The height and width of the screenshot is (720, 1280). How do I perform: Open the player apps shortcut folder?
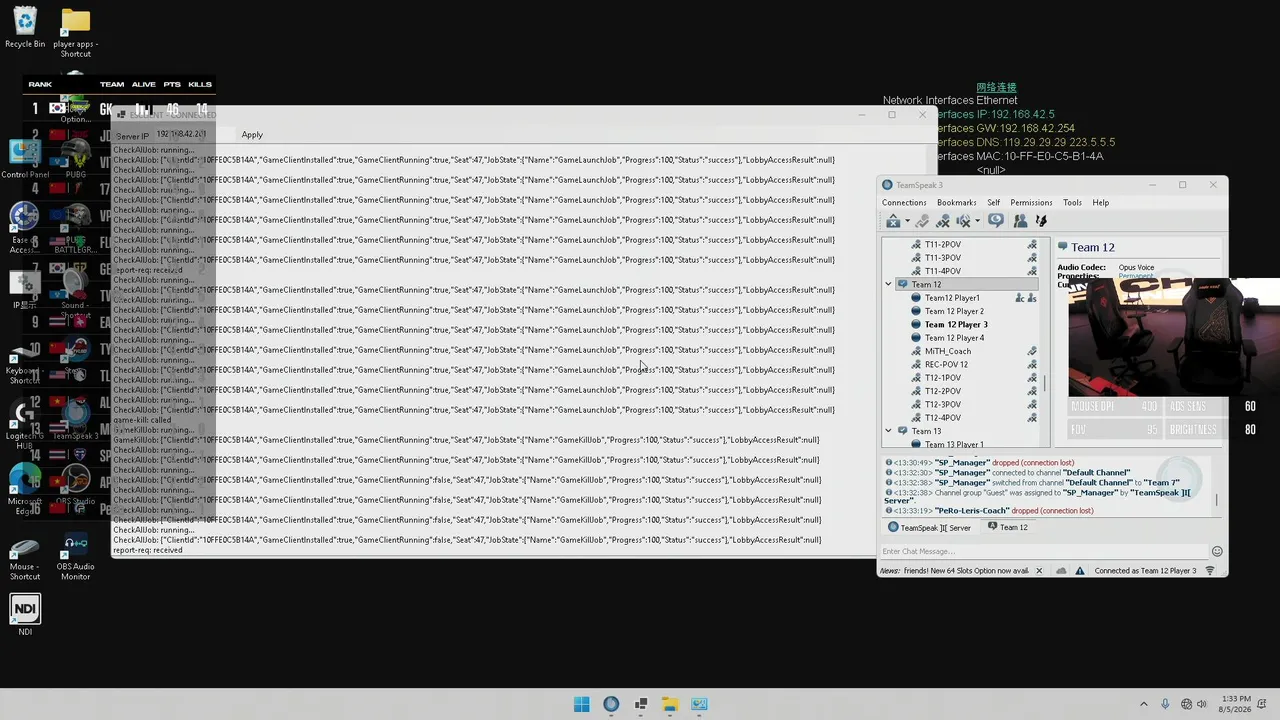point(75,32)
